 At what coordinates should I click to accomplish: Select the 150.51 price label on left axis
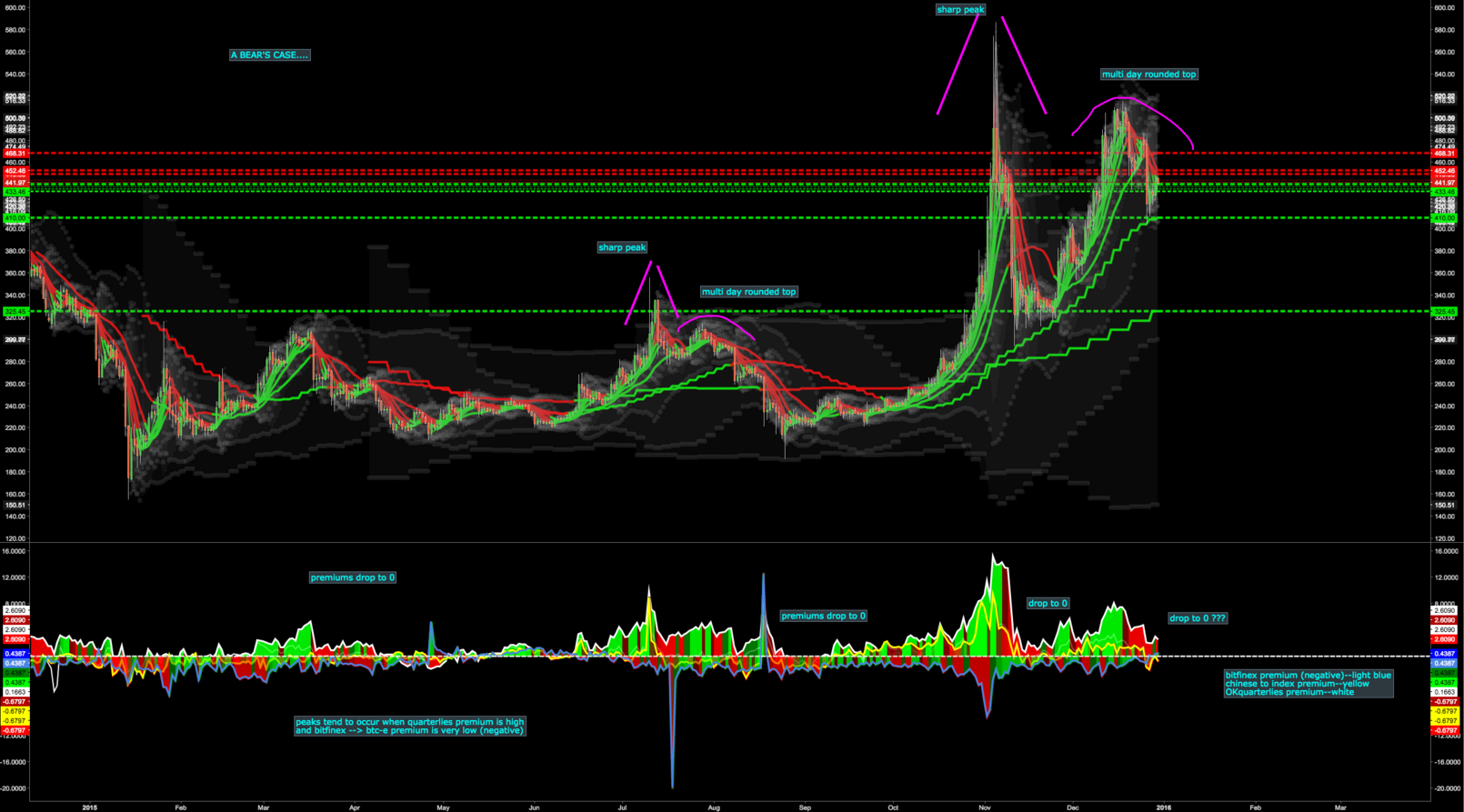click(x=15, y=506)
